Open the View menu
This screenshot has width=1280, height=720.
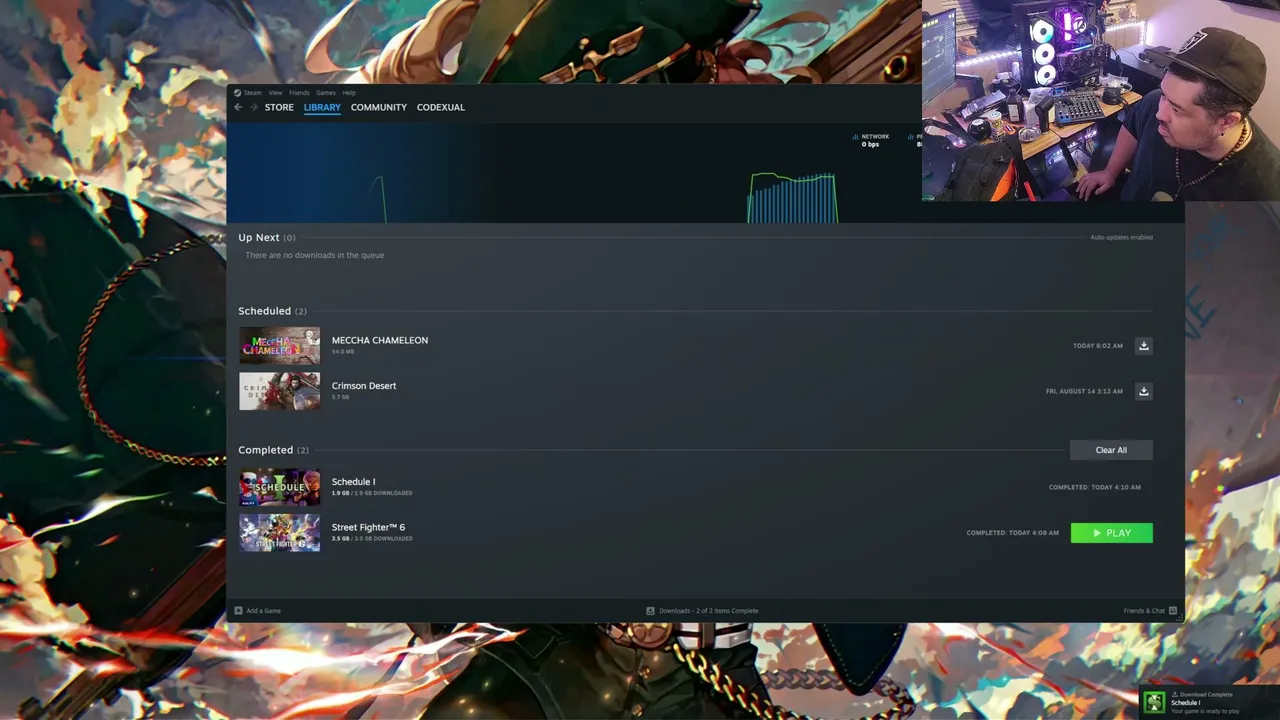pyautogui.click(x=275, y=93)
